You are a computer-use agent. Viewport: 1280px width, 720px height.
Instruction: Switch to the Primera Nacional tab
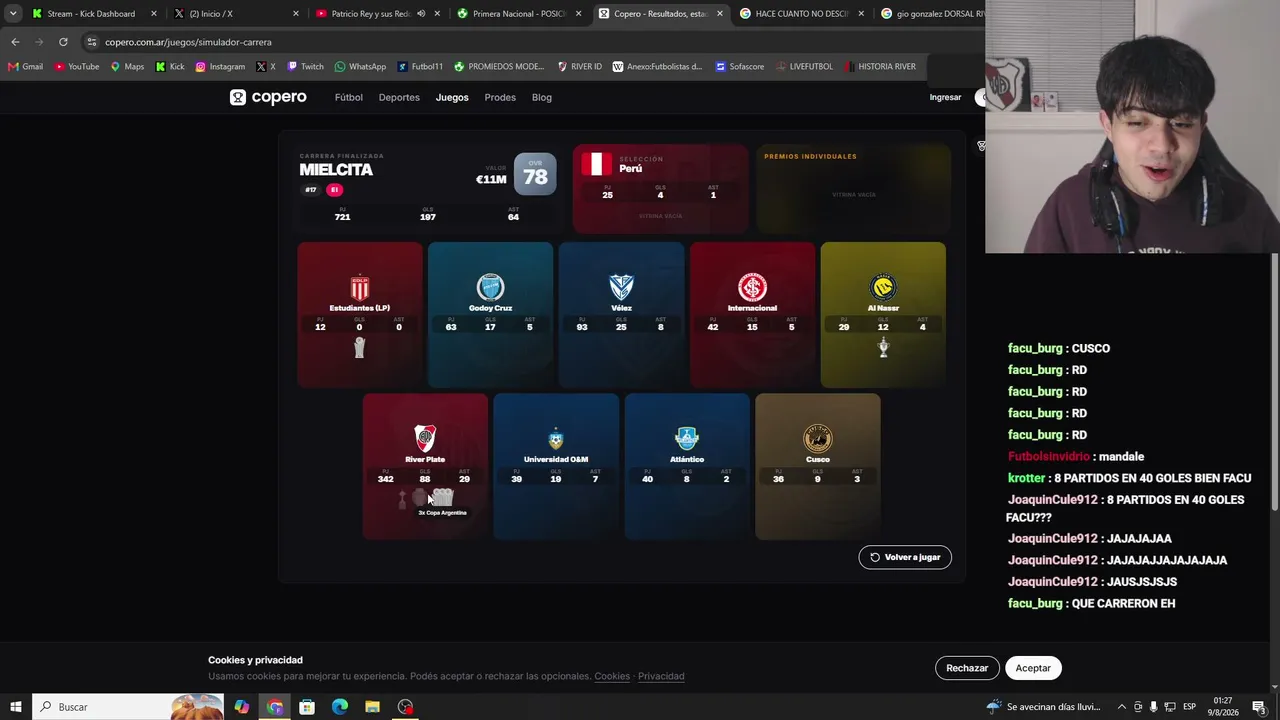click(x=519, y=14)
